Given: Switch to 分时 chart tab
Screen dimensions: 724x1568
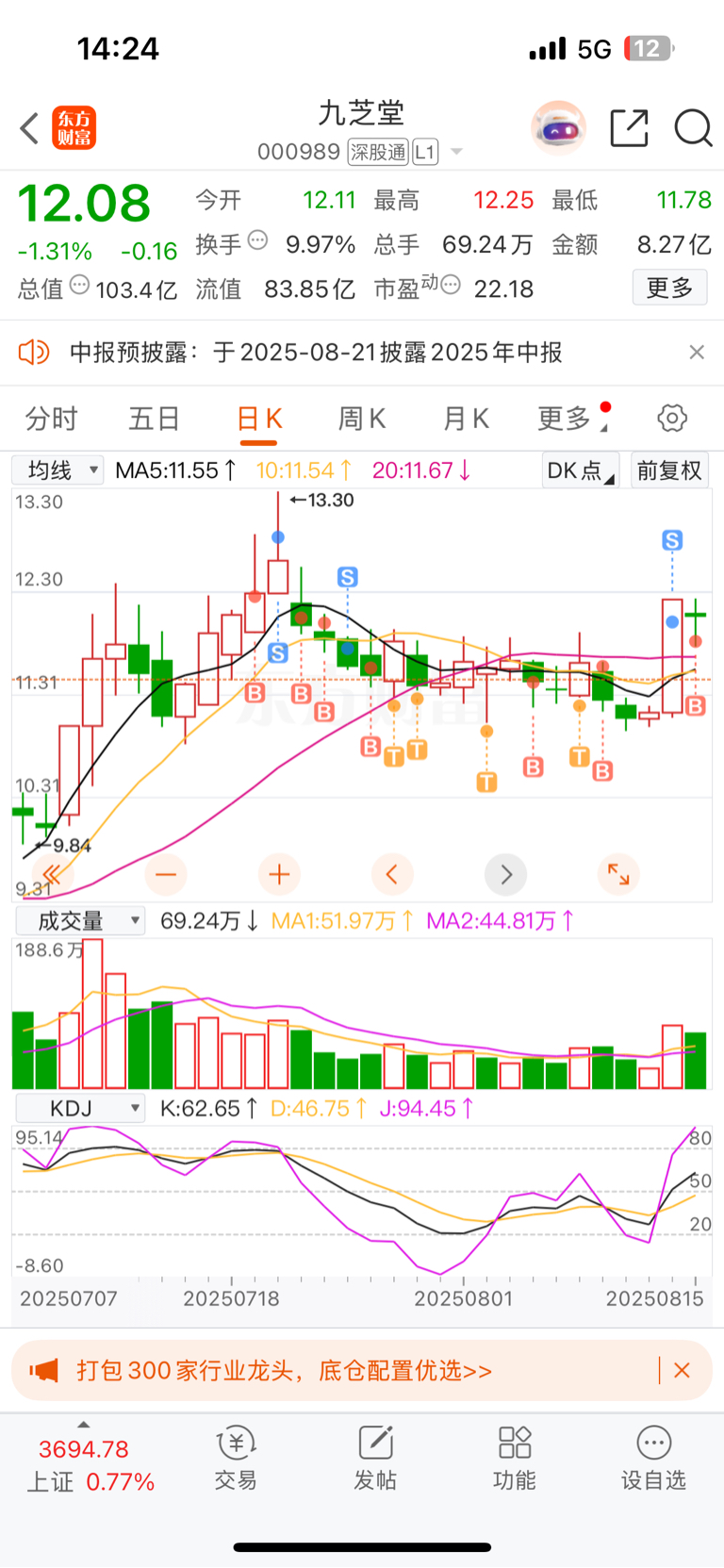Looking at the screenshot, I should coord(51,419).
